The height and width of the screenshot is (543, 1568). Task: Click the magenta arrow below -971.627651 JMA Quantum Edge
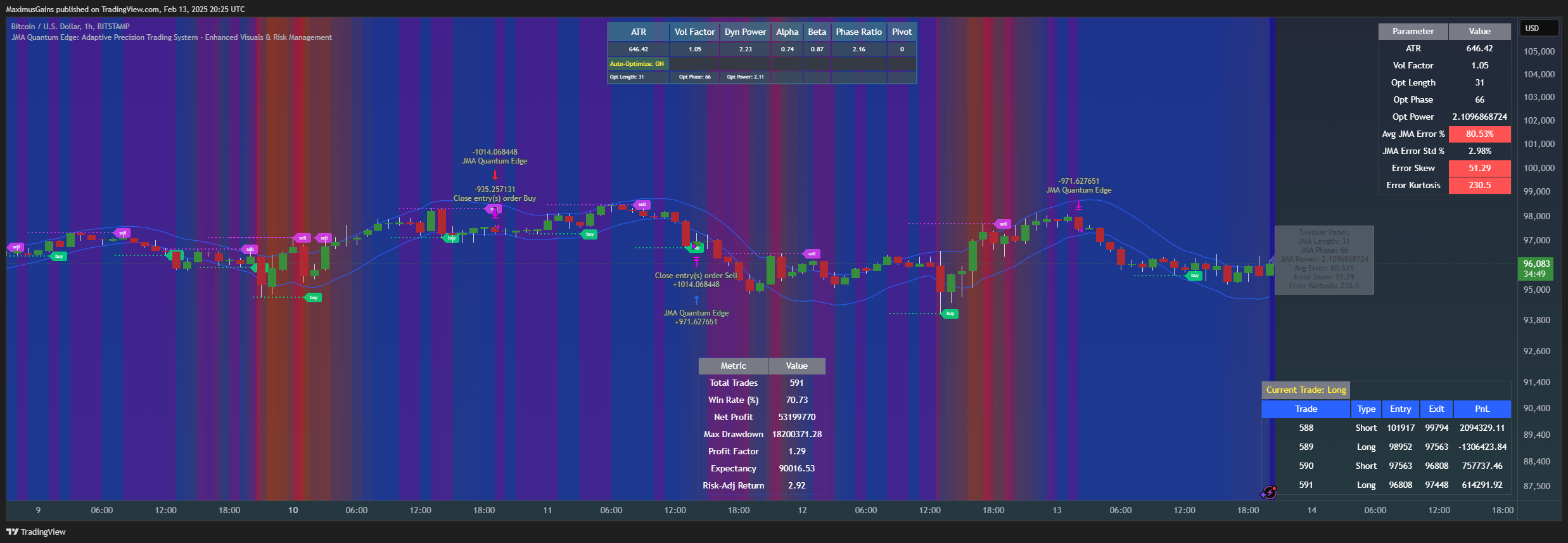[1078, 205]
